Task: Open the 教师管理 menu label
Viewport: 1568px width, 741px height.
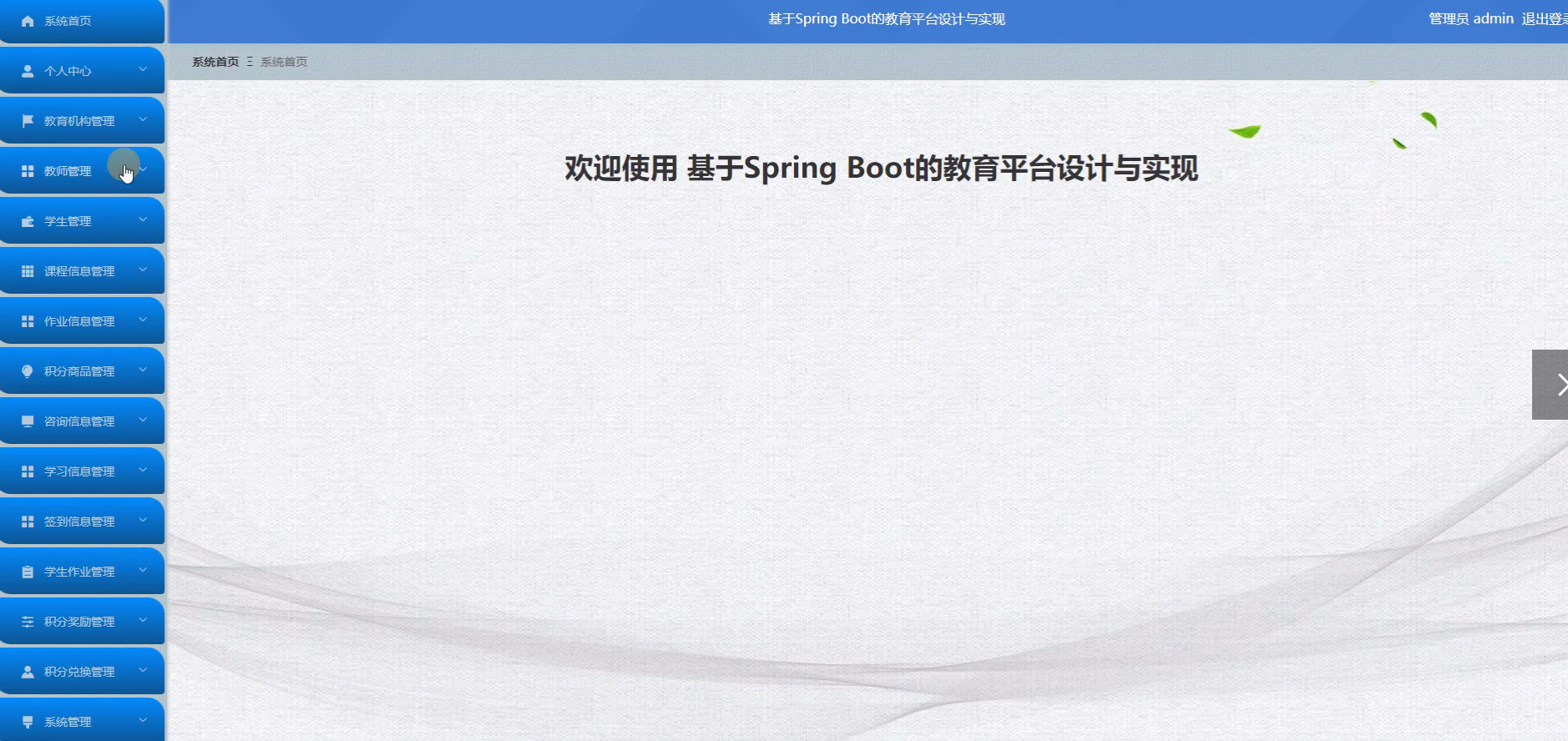Action: [68, 171]
